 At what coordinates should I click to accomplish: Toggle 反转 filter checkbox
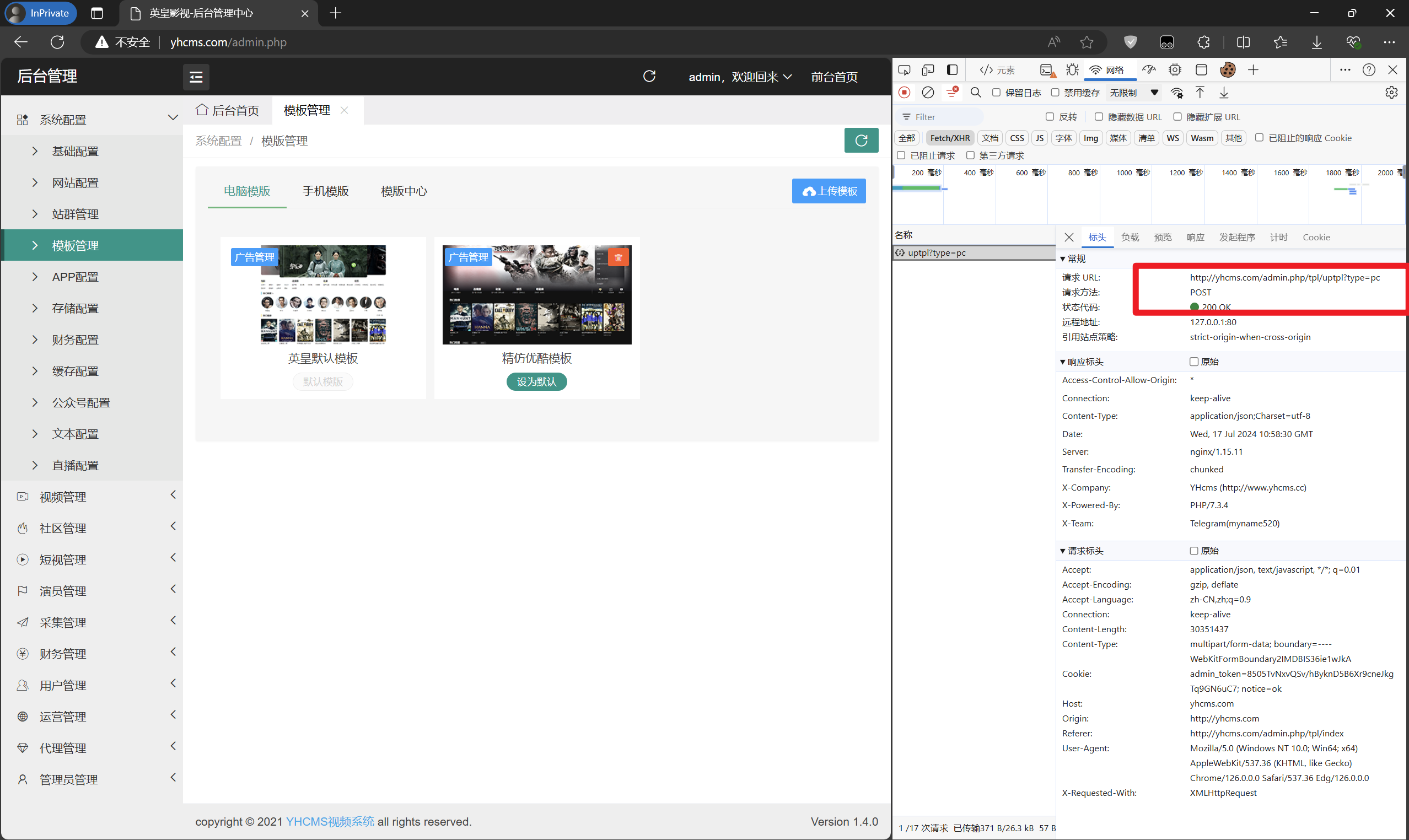click(x=1050, y=117)
